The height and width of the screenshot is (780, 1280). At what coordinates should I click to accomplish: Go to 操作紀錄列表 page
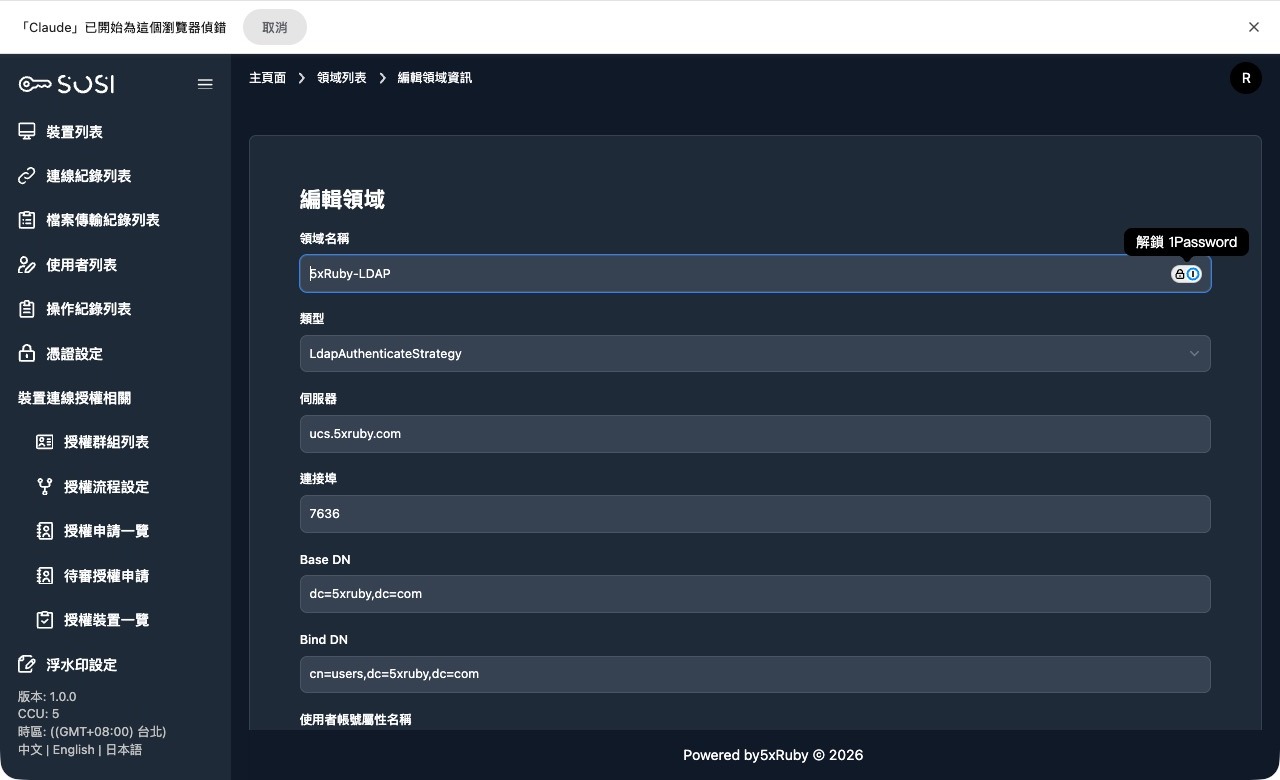click(88, 309)
